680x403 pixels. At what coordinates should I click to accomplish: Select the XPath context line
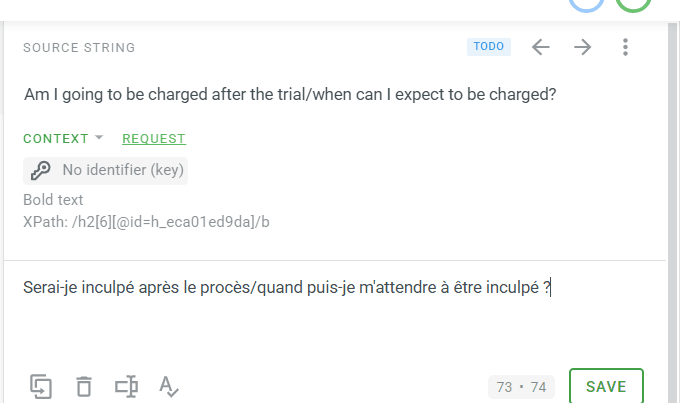point(146,222)
